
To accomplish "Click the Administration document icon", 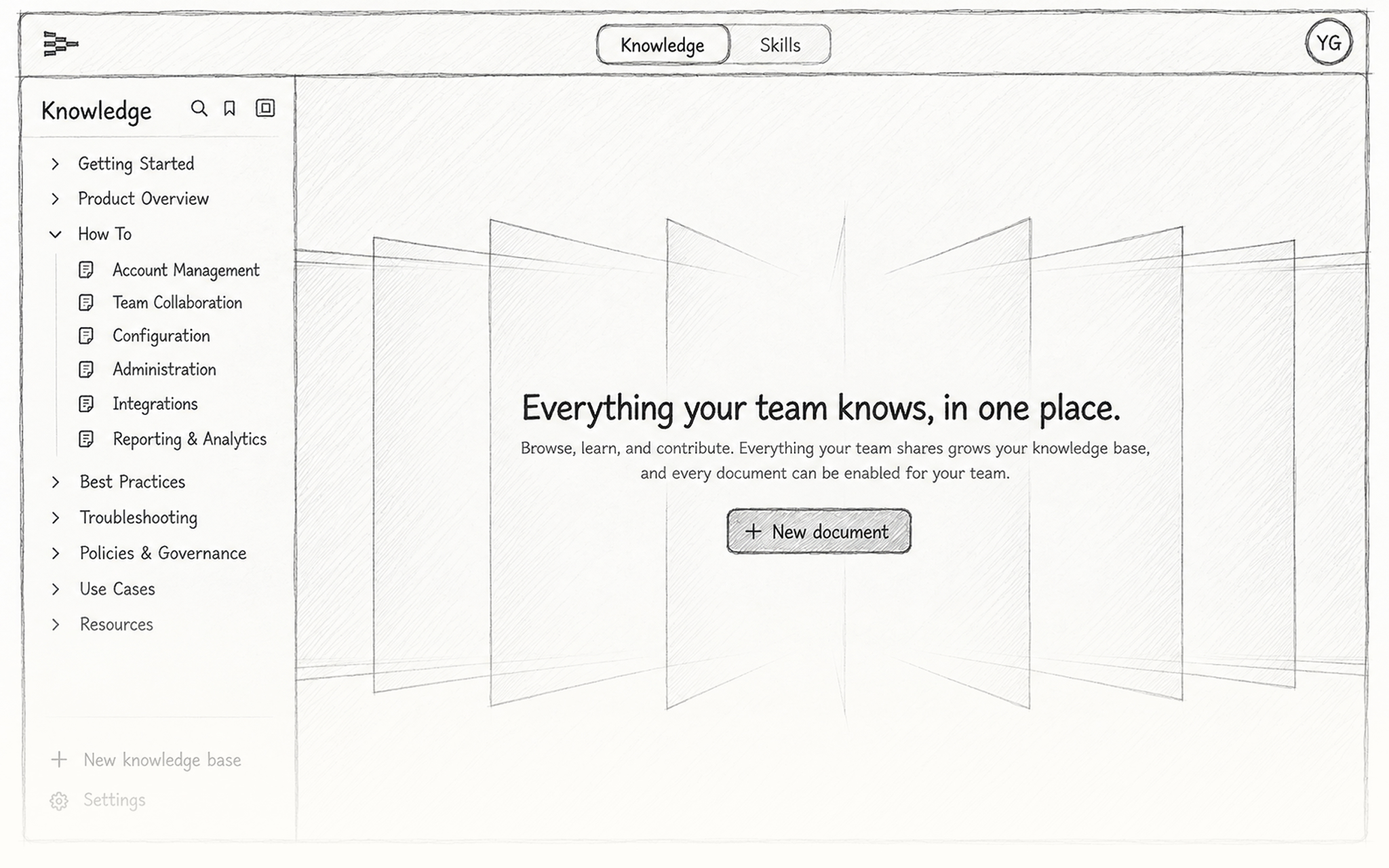I will tap(86, 370).
